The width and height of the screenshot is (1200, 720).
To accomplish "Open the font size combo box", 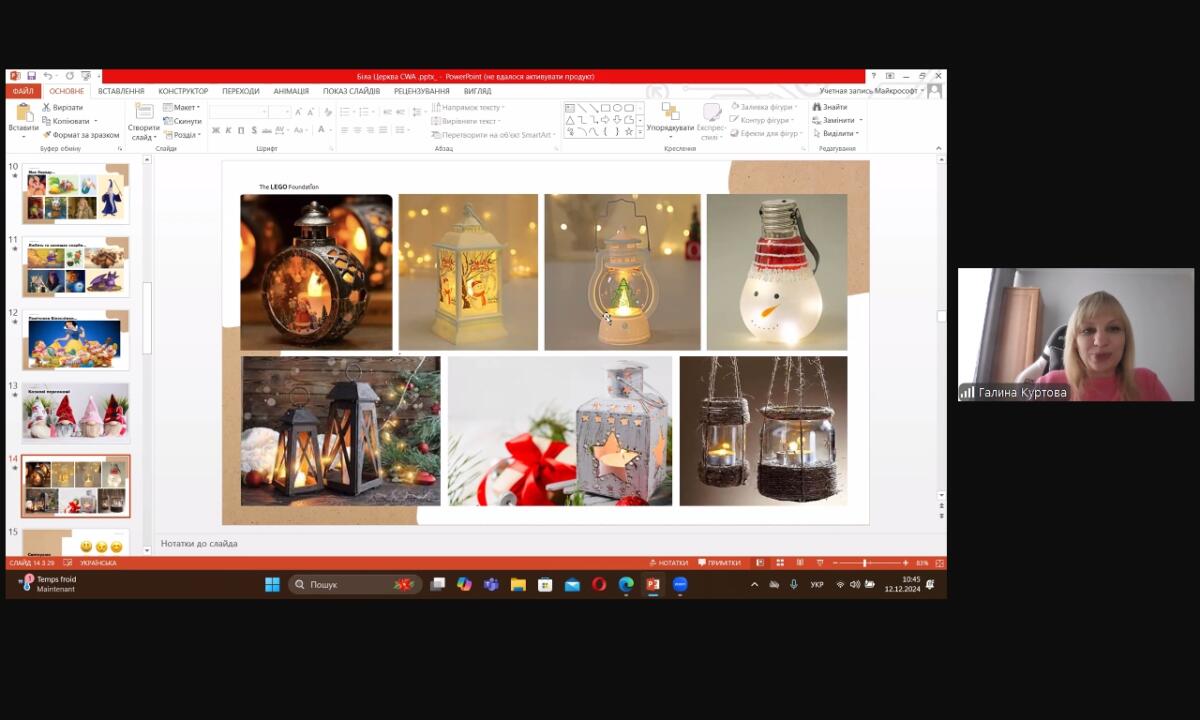I will coord(281,112).
